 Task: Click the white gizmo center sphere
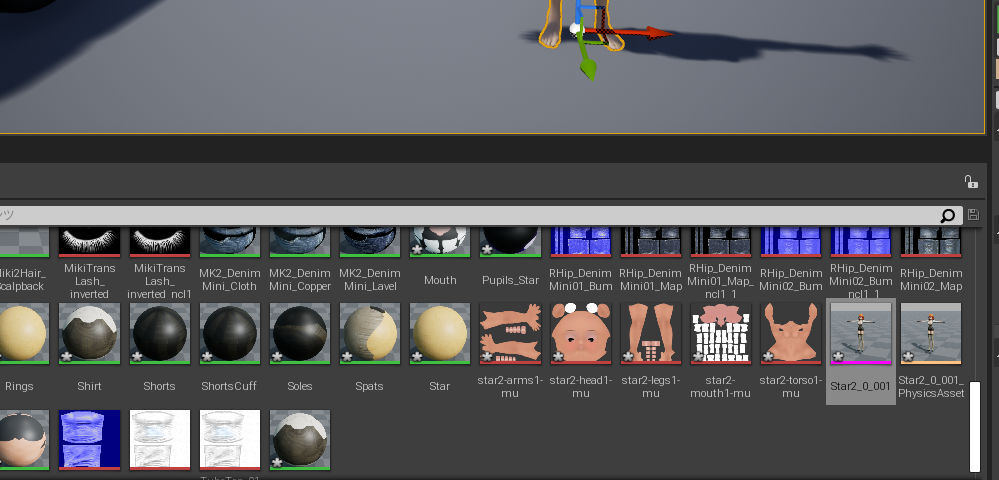point(575,28)
